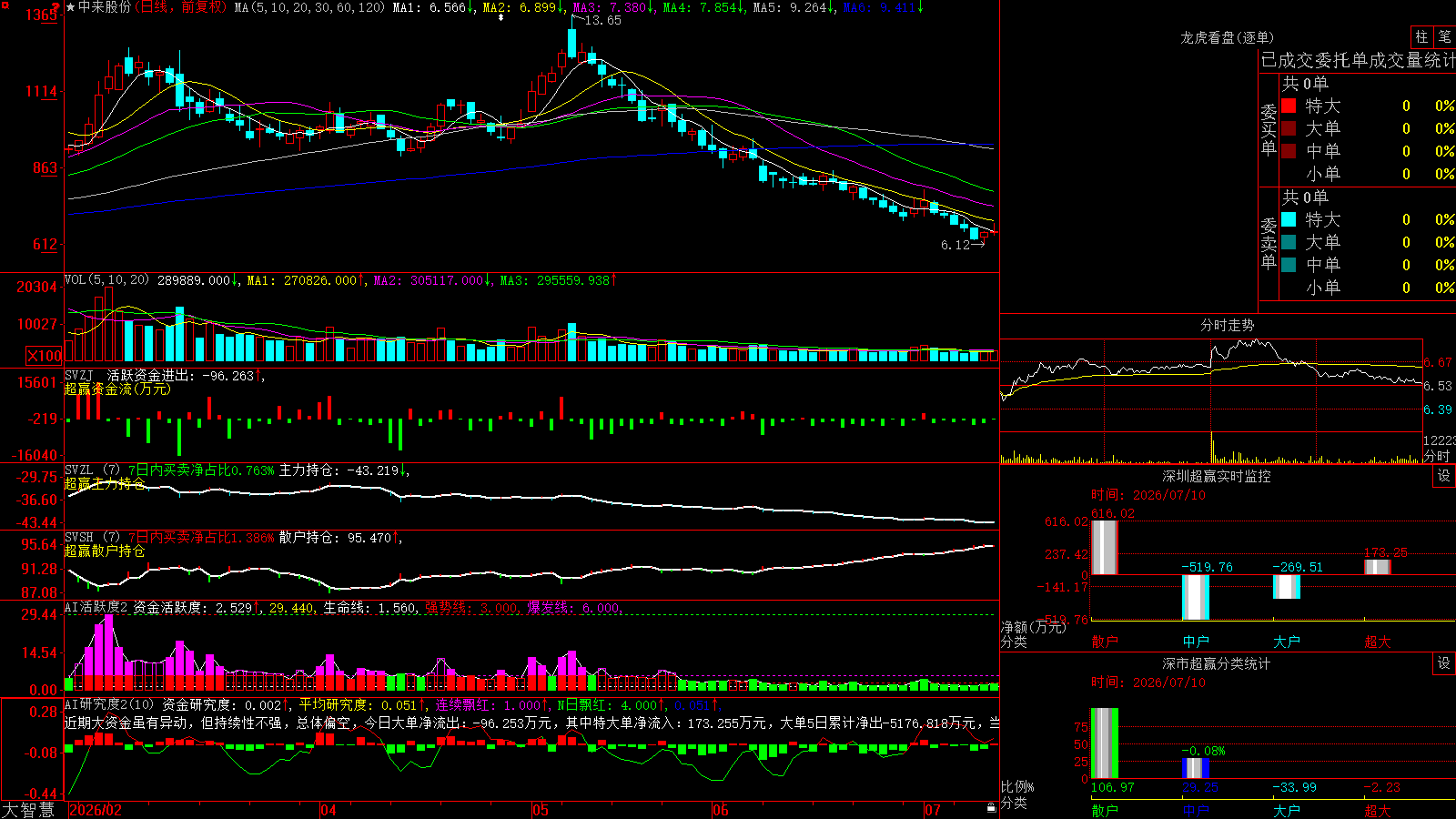Click the double-arrow marker under the MA2 label
This screenshot has height=819, width=1456.
coord(500,17)
